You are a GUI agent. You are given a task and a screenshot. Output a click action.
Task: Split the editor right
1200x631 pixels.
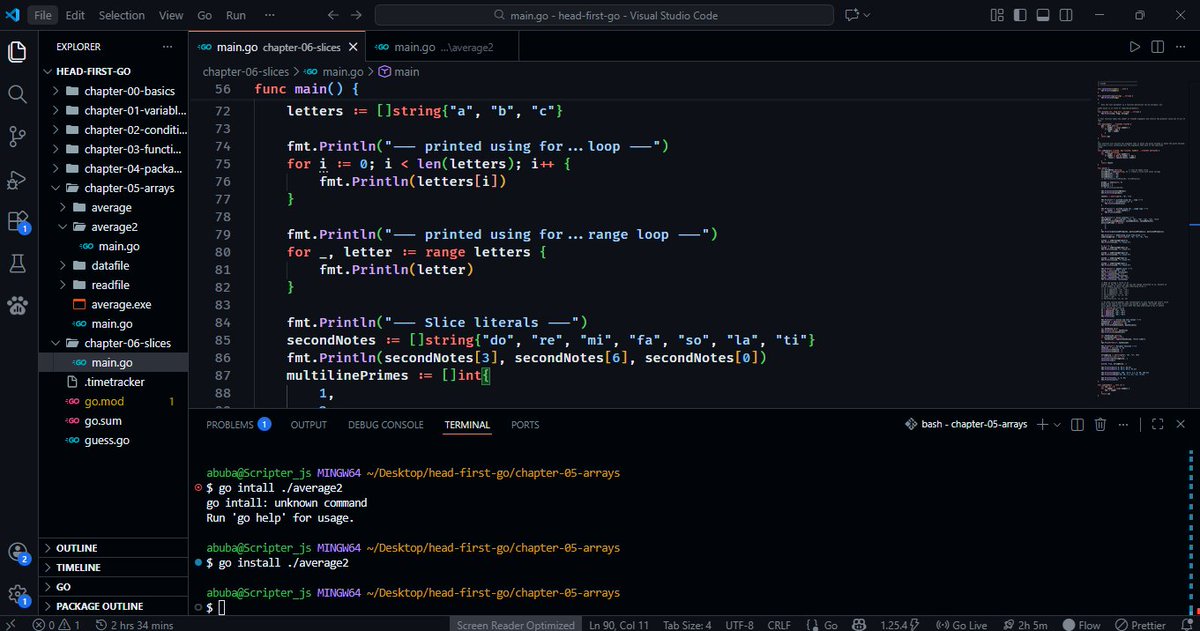click(1158, 47)
